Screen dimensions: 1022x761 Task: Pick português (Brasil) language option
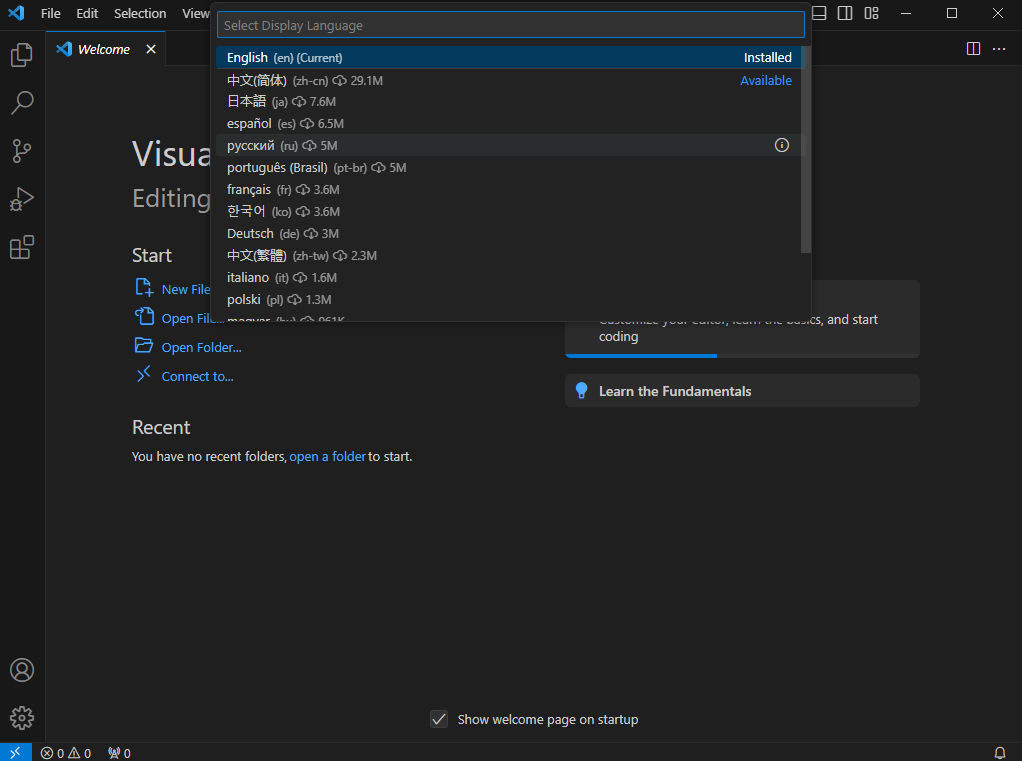click(x=508, y=167)
